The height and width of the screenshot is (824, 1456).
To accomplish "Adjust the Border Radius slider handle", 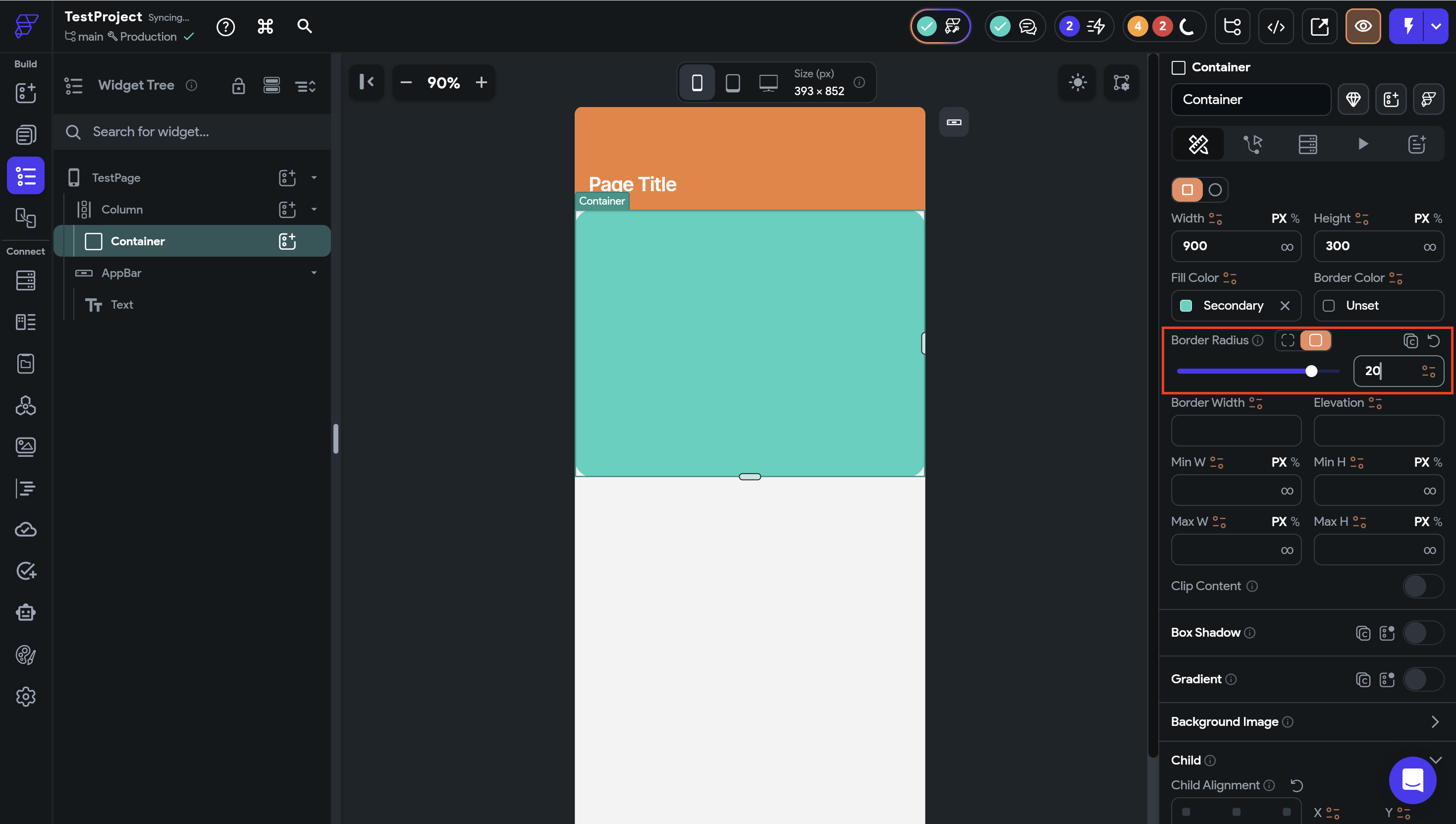I will coord(1311,371).
